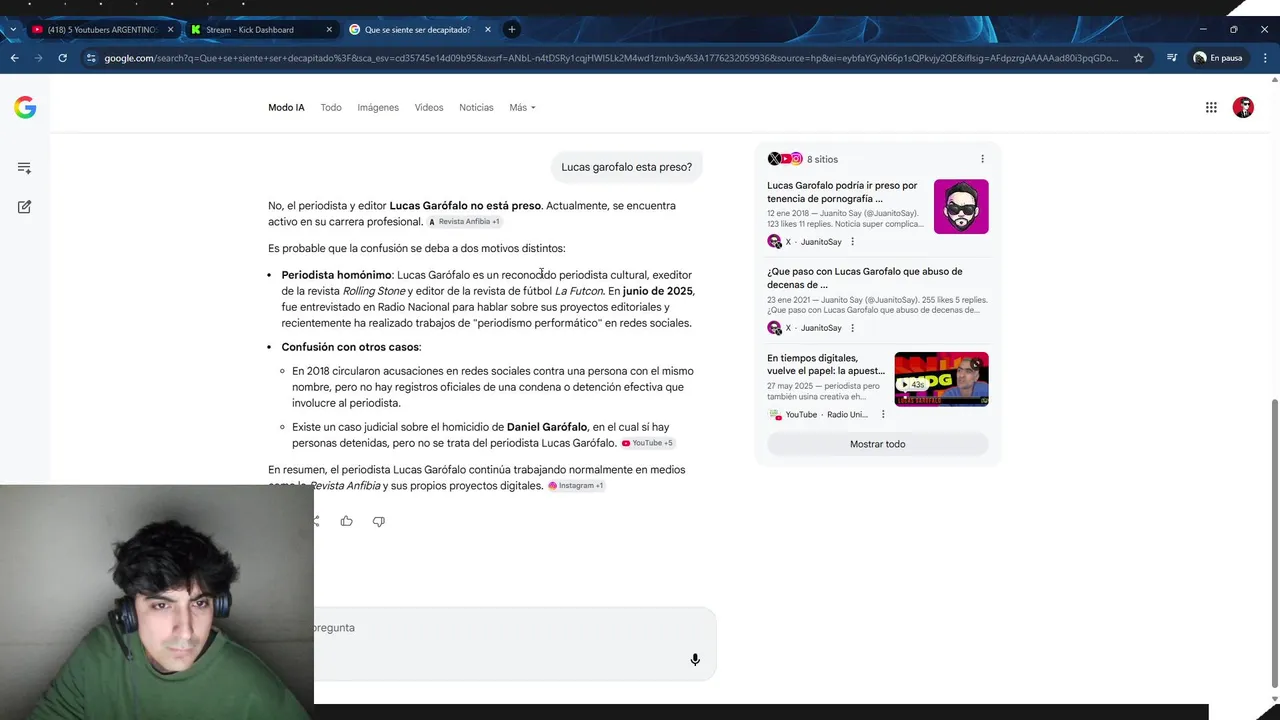The width and height of the screenshot is (1280, 720).
Task: Click the Google logo
Action: [x=25, y=108]
